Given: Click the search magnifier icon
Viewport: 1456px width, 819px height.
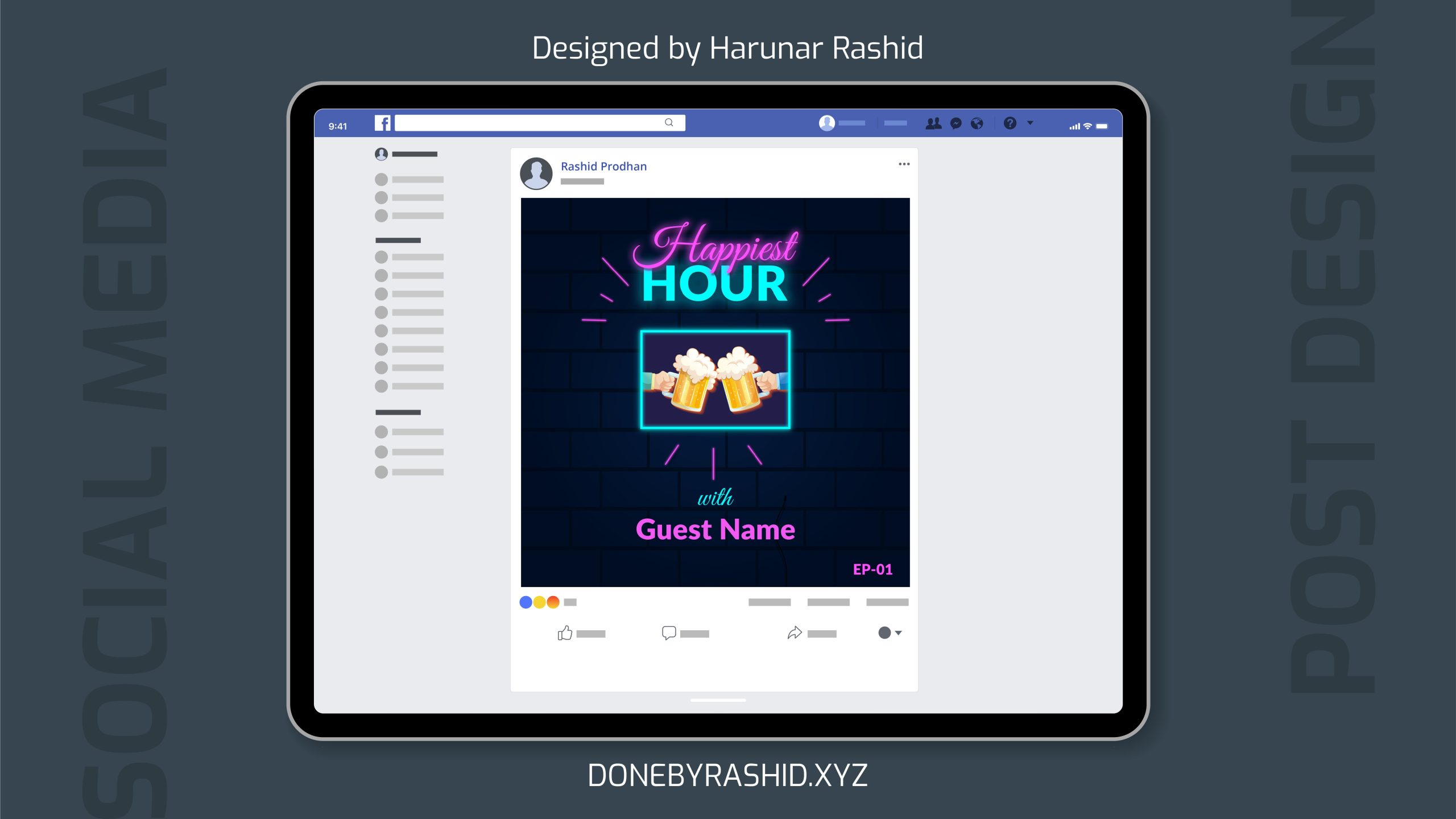Looking at the screenshot, I should pos(669,123).
